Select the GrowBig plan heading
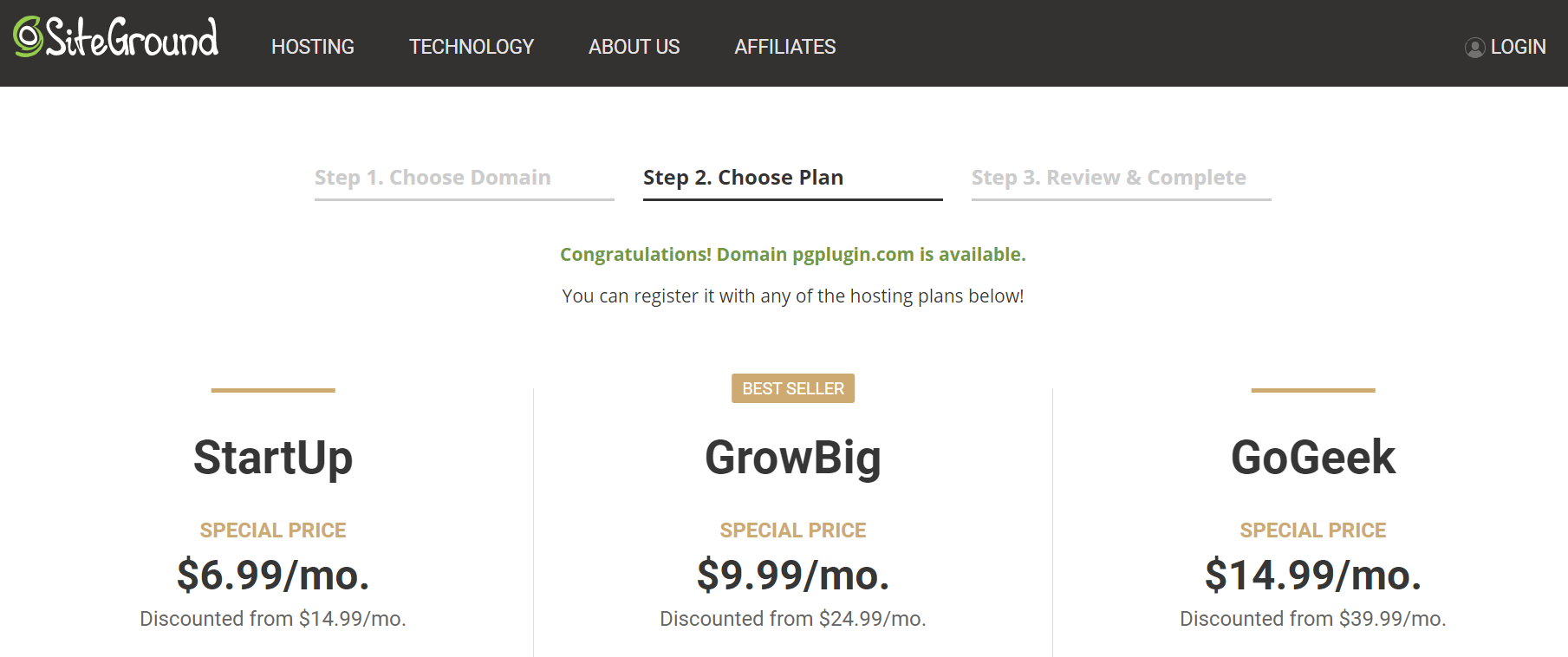This screenshot has height=657, width=1568. click(792, 458)
